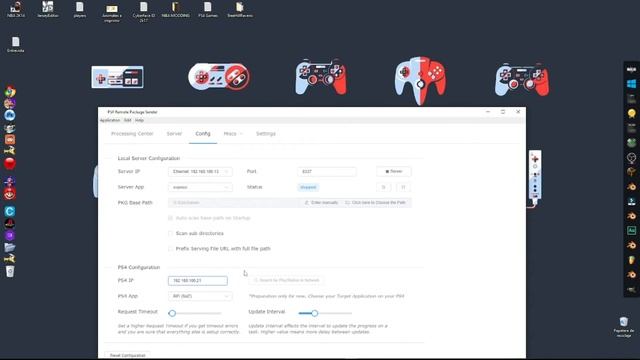The height and width of the screenshot is (360, 640).
Task: Open the PS4 Games desktop file
Action: pyautogui.click(x=208, y=9)
